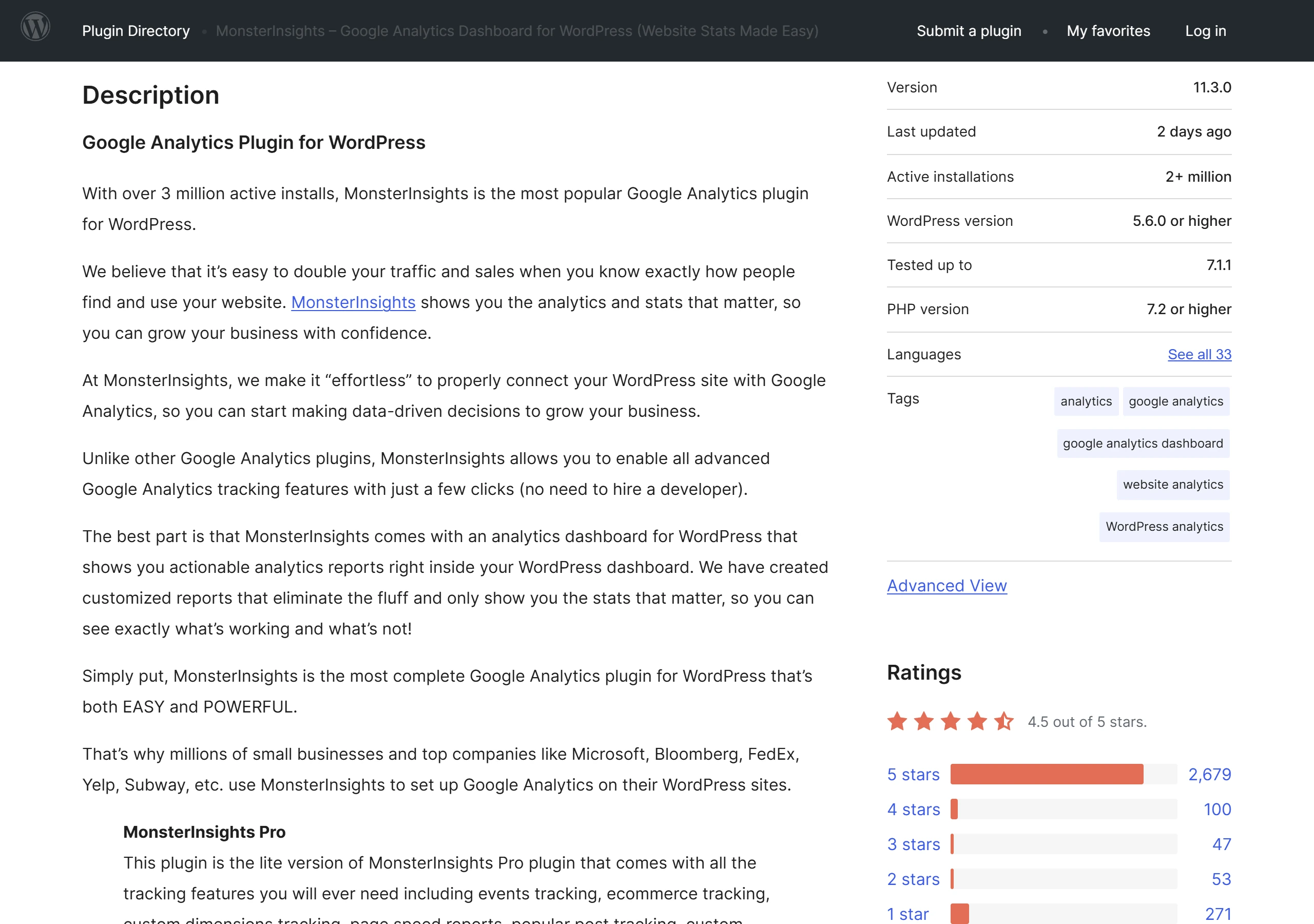Open 3 stars reviews link
This screenshot has width=1314, height=924.
(x=914, y=844)
